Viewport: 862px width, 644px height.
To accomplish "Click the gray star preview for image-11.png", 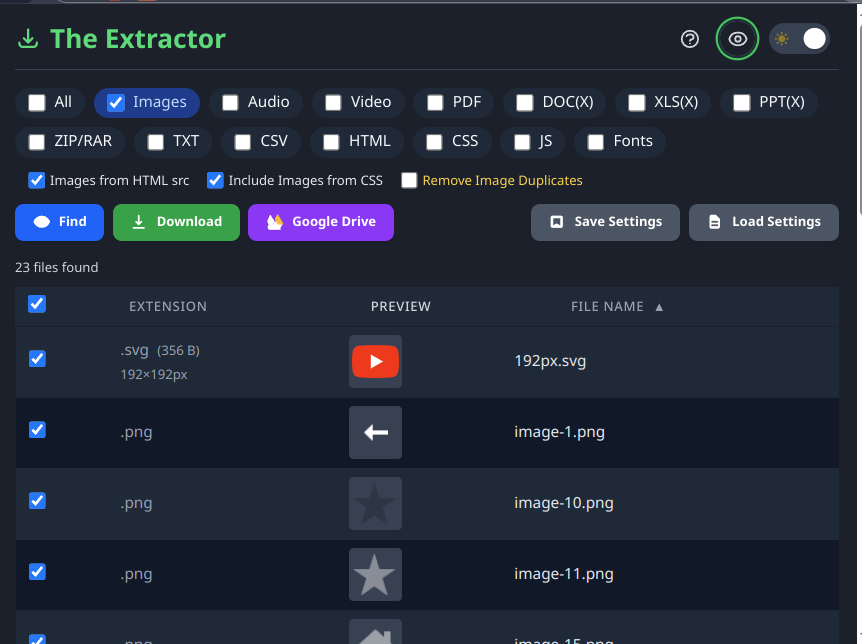I will point(375,574).
